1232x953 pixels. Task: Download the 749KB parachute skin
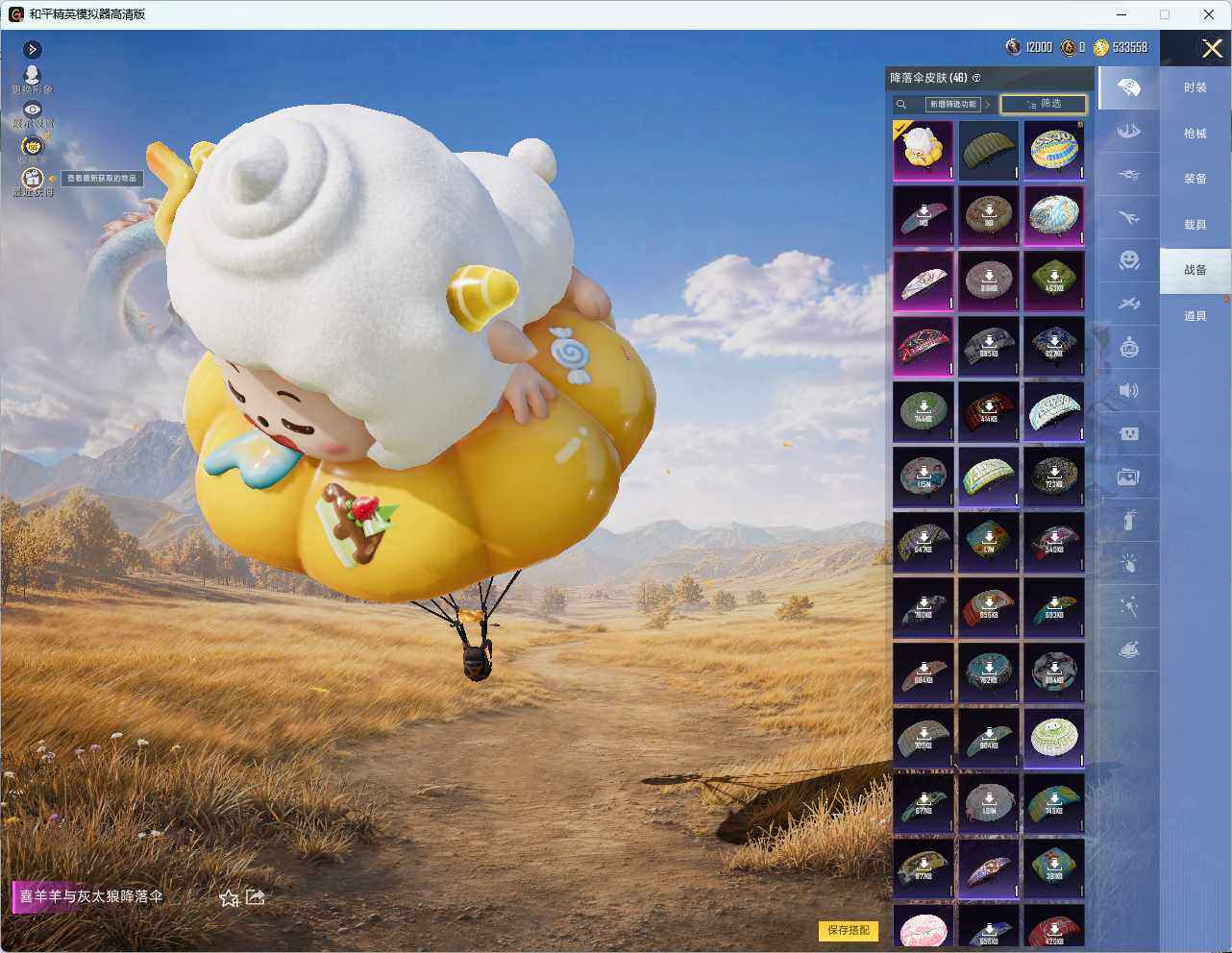[x=1054, y=804]
